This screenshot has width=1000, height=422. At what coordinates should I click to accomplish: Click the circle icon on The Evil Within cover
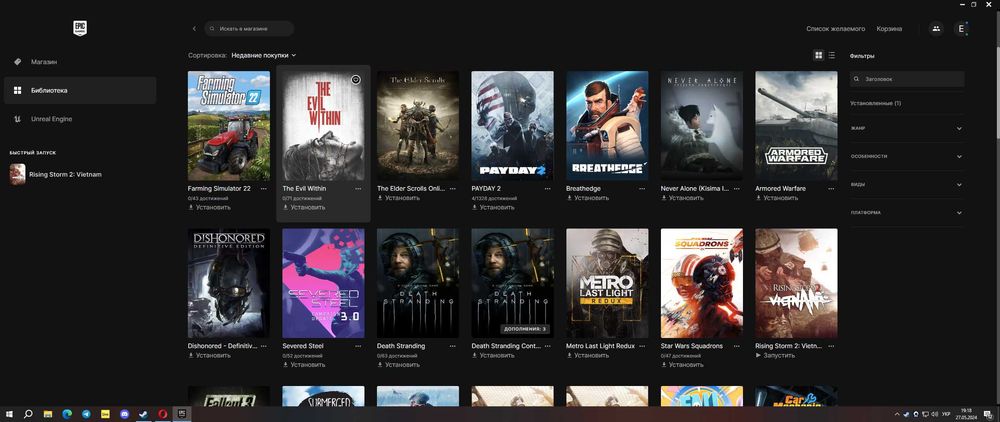[x=356, y=80]
